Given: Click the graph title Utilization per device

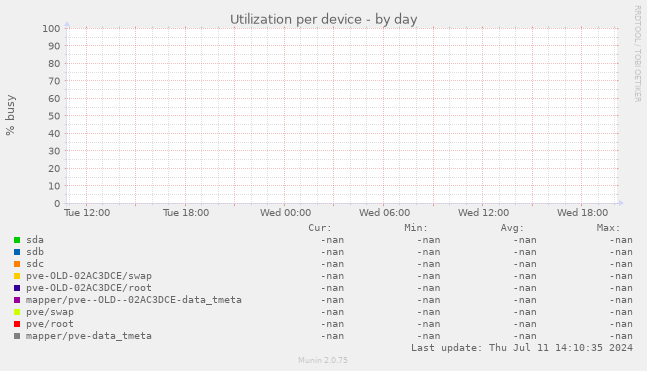Looking at the screenshot, I should [324, 19].
